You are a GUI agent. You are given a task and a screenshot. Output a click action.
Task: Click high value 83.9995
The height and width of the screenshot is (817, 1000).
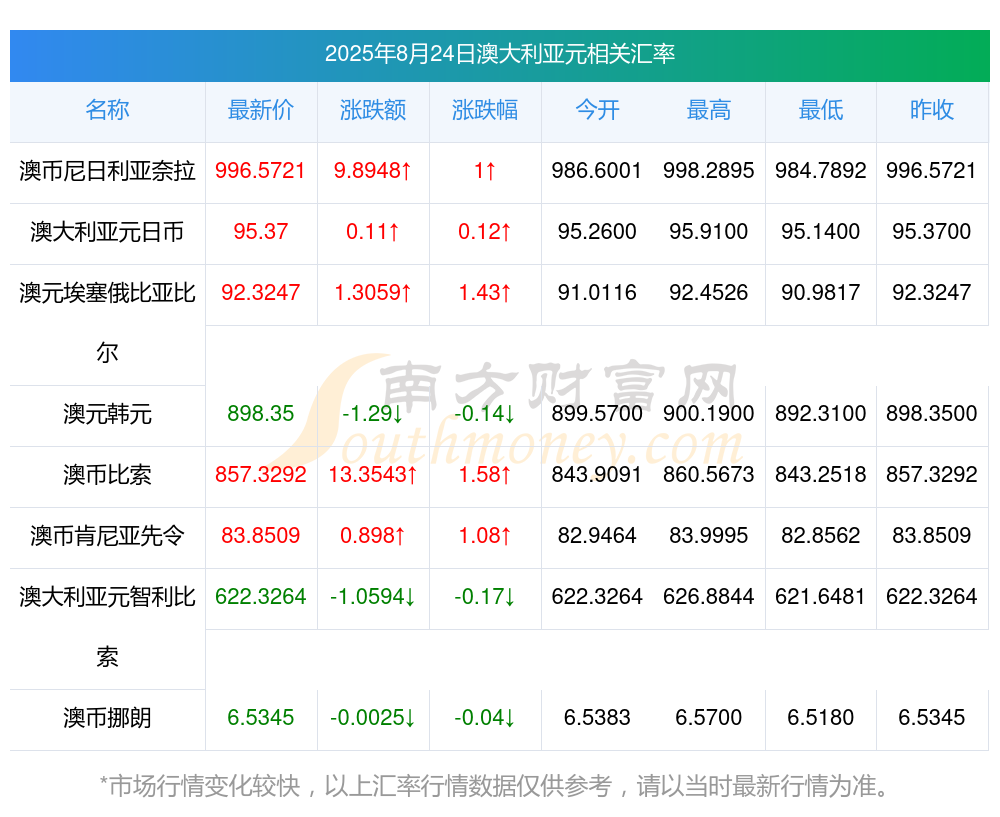click(x=709, y=535)
